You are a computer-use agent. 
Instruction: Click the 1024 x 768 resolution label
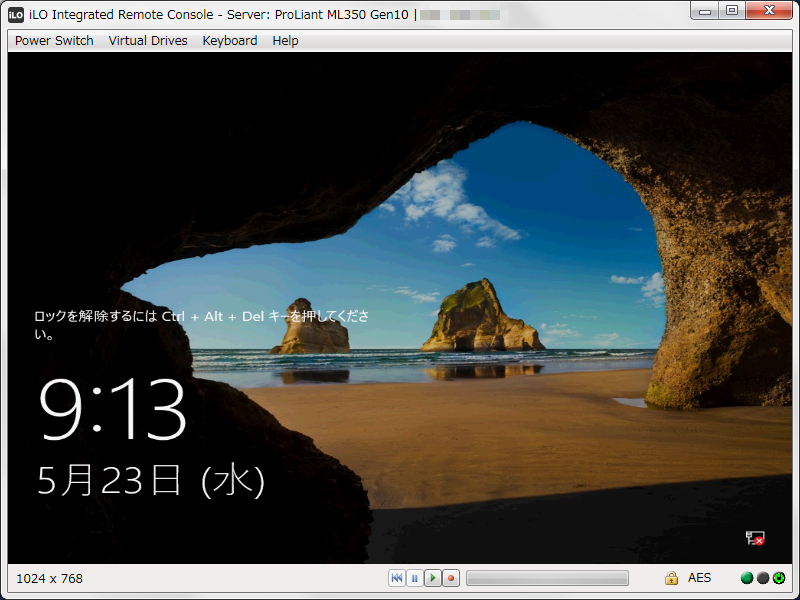(48, 577)
